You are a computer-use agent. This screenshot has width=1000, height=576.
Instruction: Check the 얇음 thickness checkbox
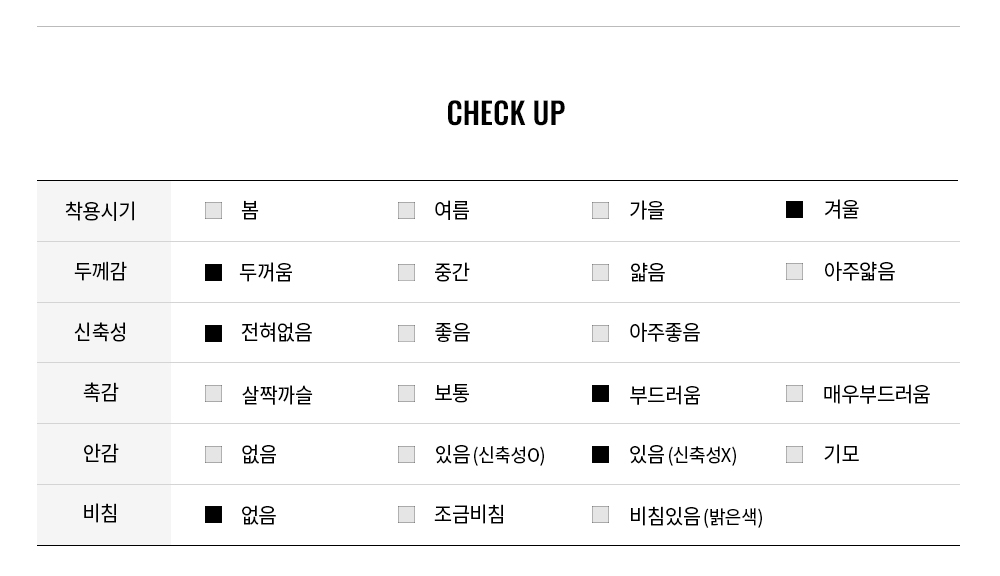click(600, 272)
